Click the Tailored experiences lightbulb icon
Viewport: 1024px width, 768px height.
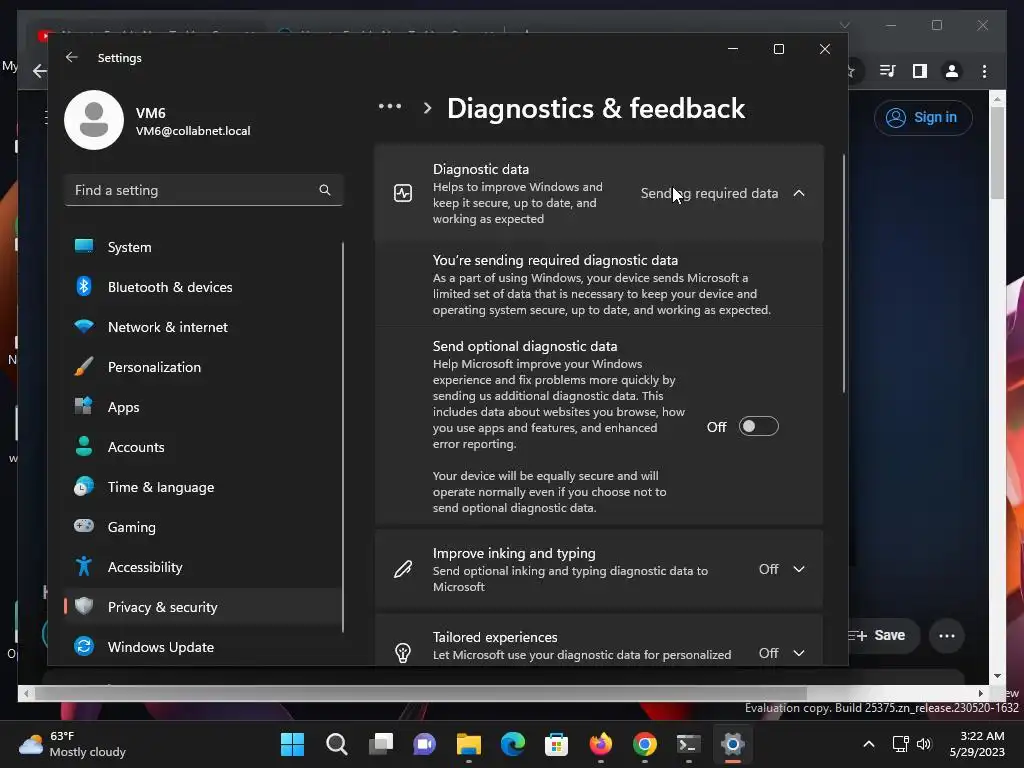[x=403, y=653]
